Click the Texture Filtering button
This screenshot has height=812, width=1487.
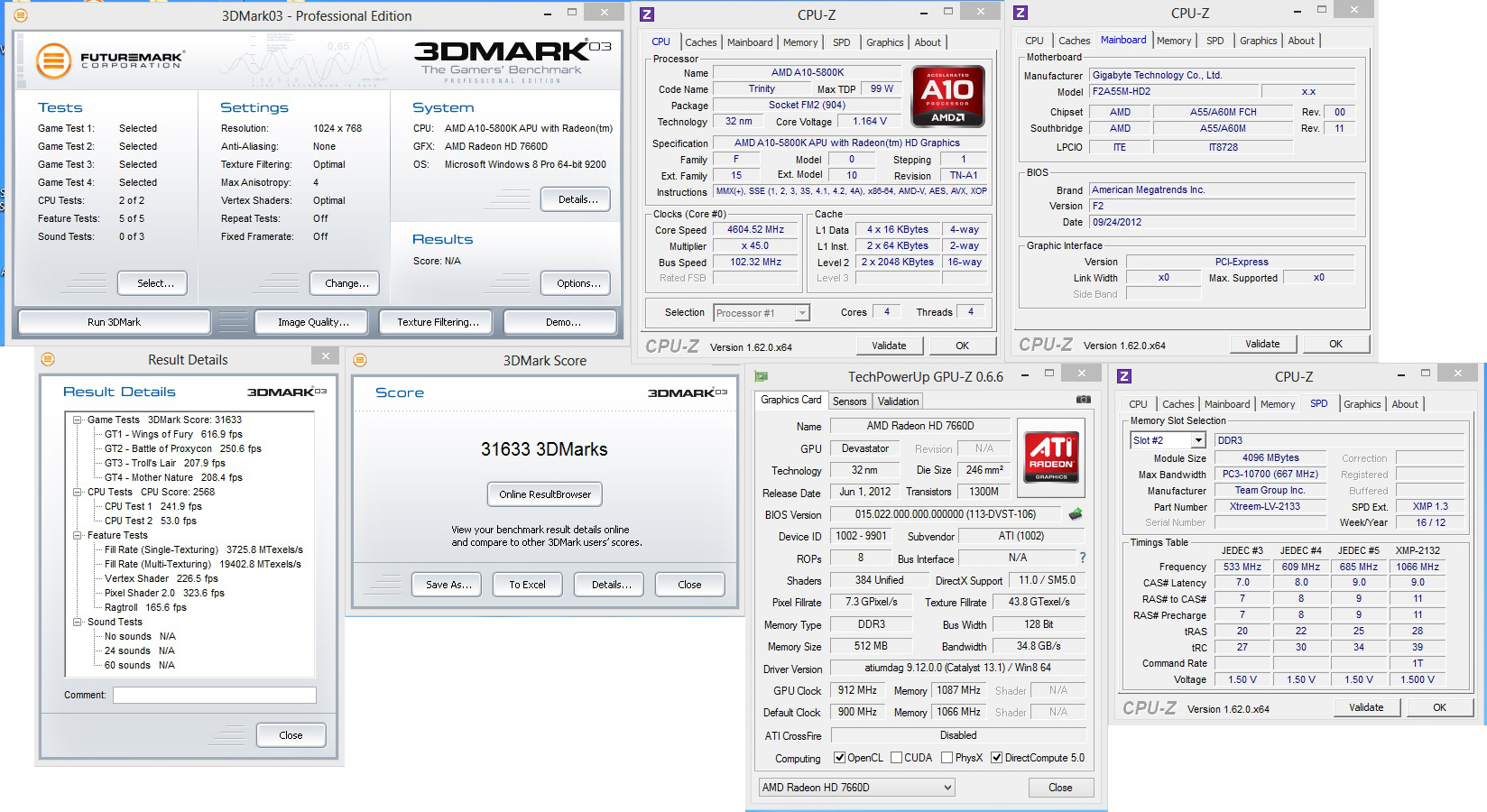click(x=438, y=322)
